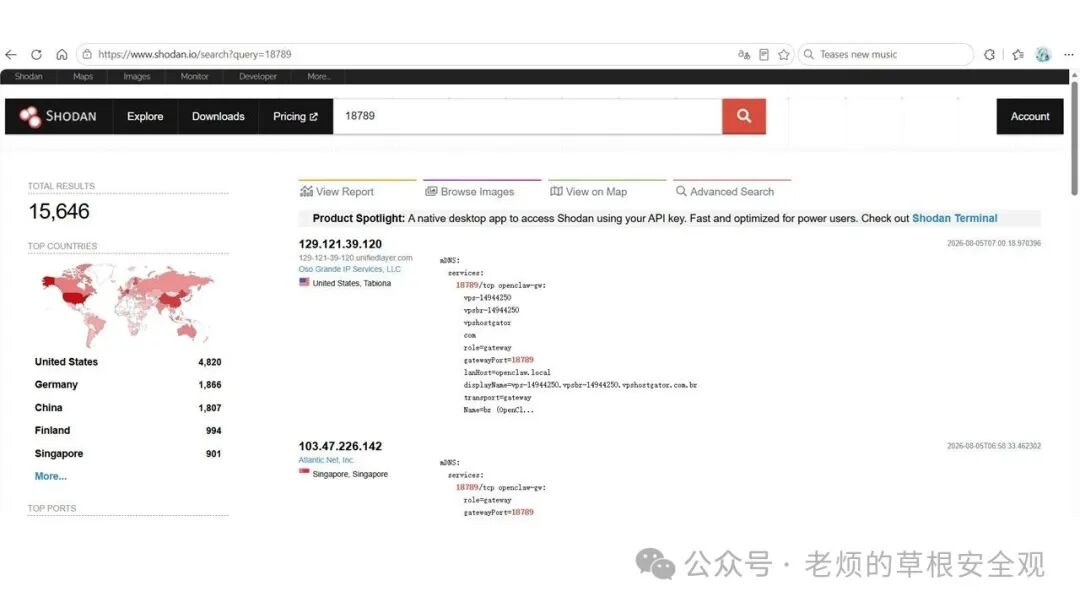Click the browser extensions icon

tap(989, 54)
